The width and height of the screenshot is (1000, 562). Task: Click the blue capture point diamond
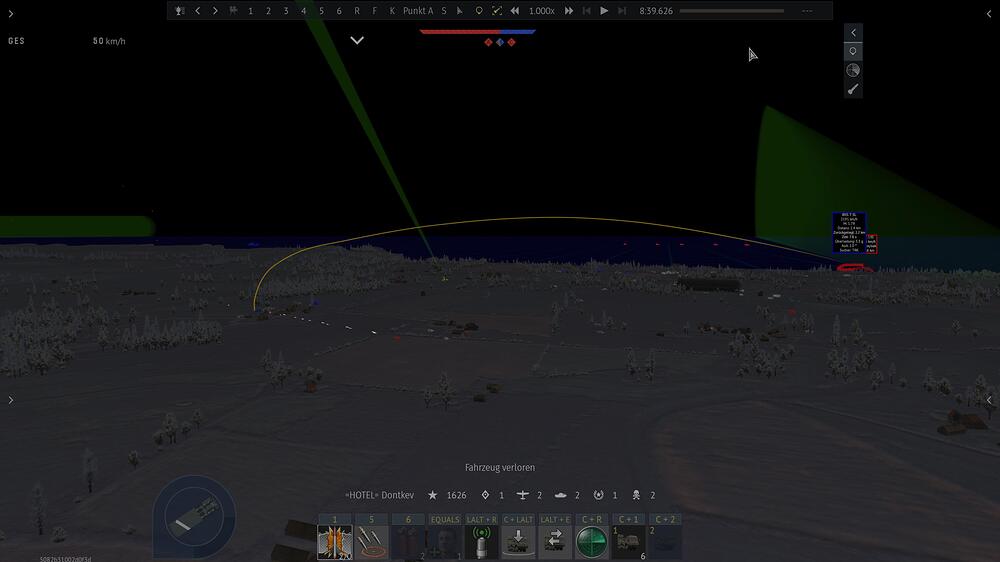(500, 42)
